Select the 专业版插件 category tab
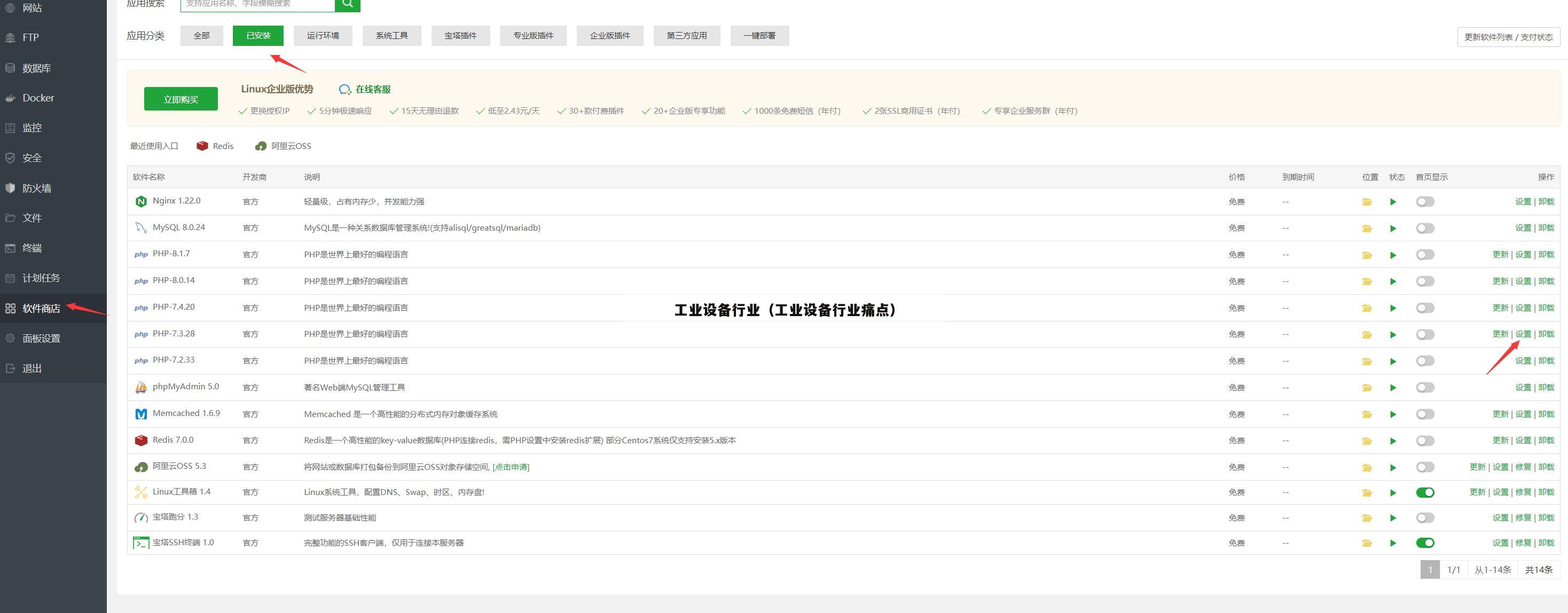Image resolution: width=1568 pixels, height=613 pixels. coord(533,36)
